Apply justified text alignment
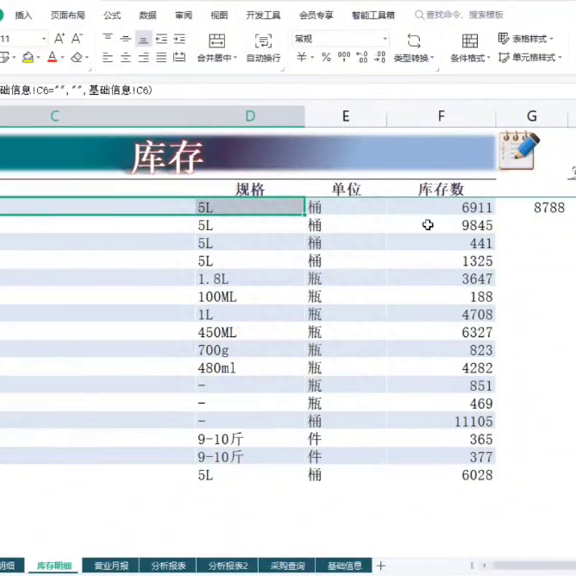Image resolution: width=576 pixels, height=576 pixels. (161, 57)
